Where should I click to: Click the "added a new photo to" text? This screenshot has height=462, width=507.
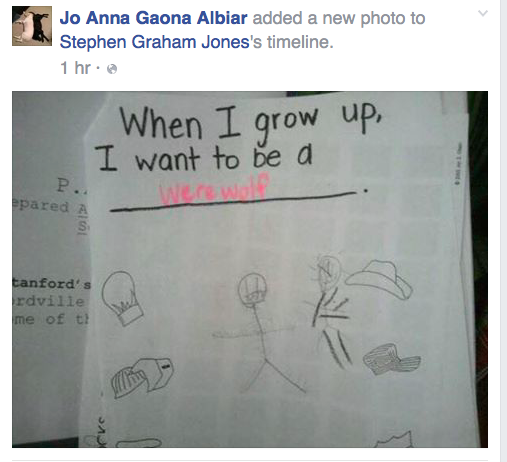tap(339, 18)
